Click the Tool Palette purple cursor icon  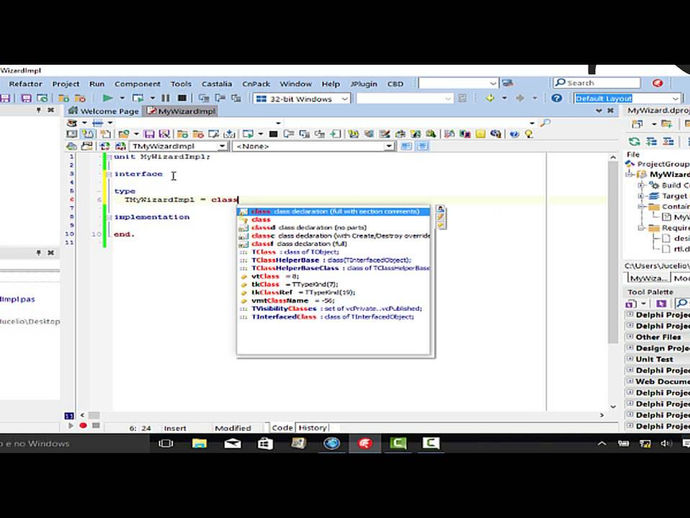[x=661, y=303]
